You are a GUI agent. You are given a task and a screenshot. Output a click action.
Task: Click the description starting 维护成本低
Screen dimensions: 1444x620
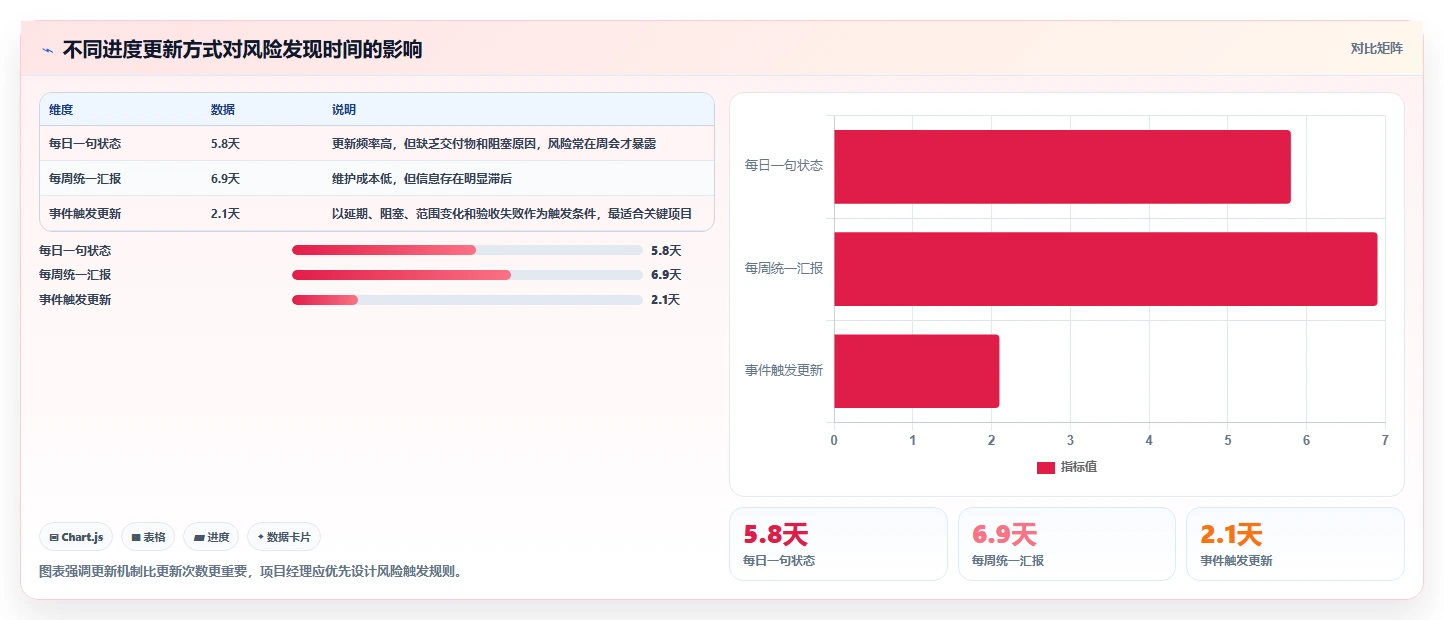tap(422, 179)
